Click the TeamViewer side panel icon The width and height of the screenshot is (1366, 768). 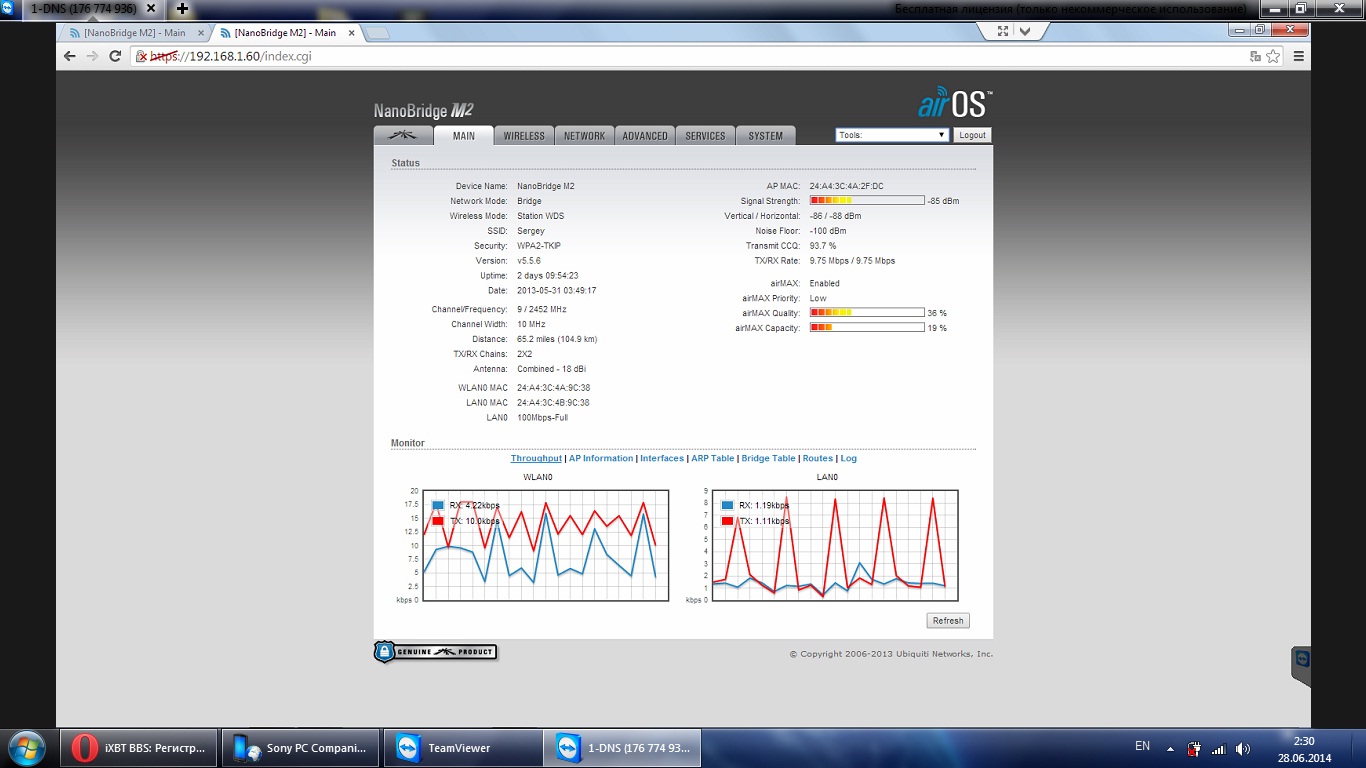(1301, 661)
